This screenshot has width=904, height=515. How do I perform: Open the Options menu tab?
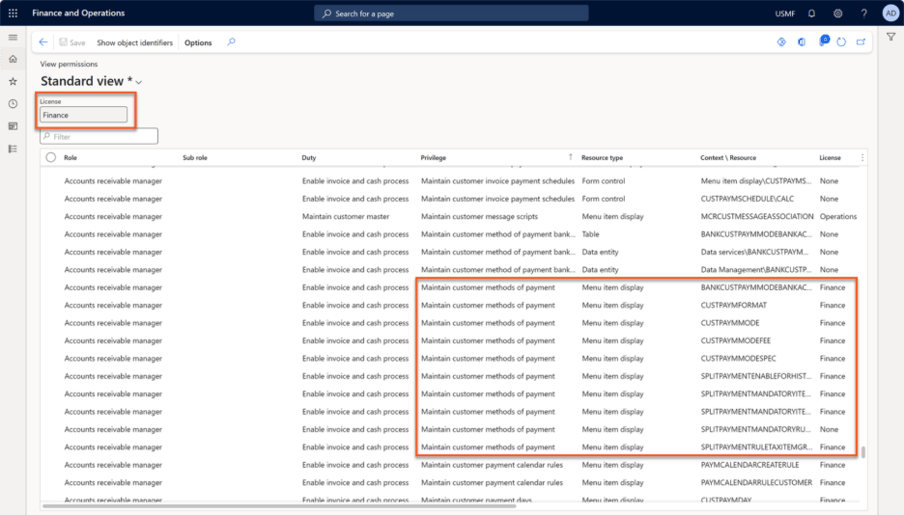(x=198, y=43)
